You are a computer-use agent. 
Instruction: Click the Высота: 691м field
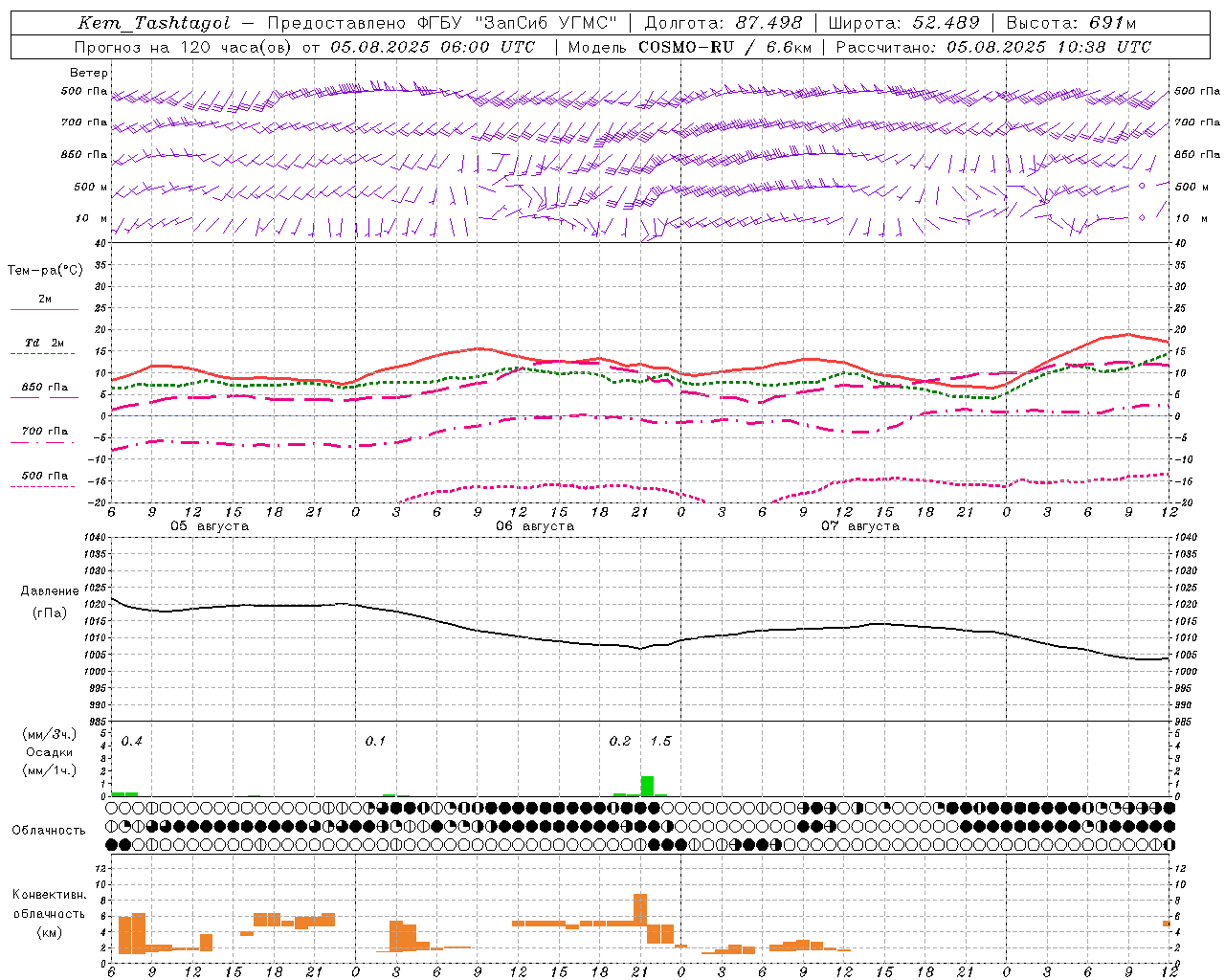coord(1072,24)
